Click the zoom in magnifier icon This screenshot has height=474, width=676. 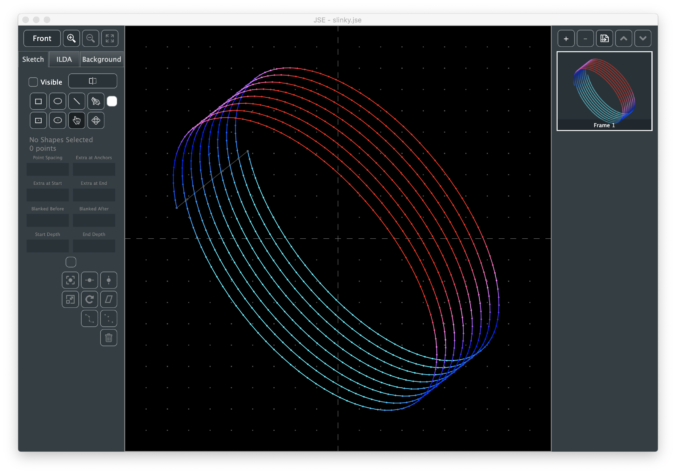coord(71,38)
